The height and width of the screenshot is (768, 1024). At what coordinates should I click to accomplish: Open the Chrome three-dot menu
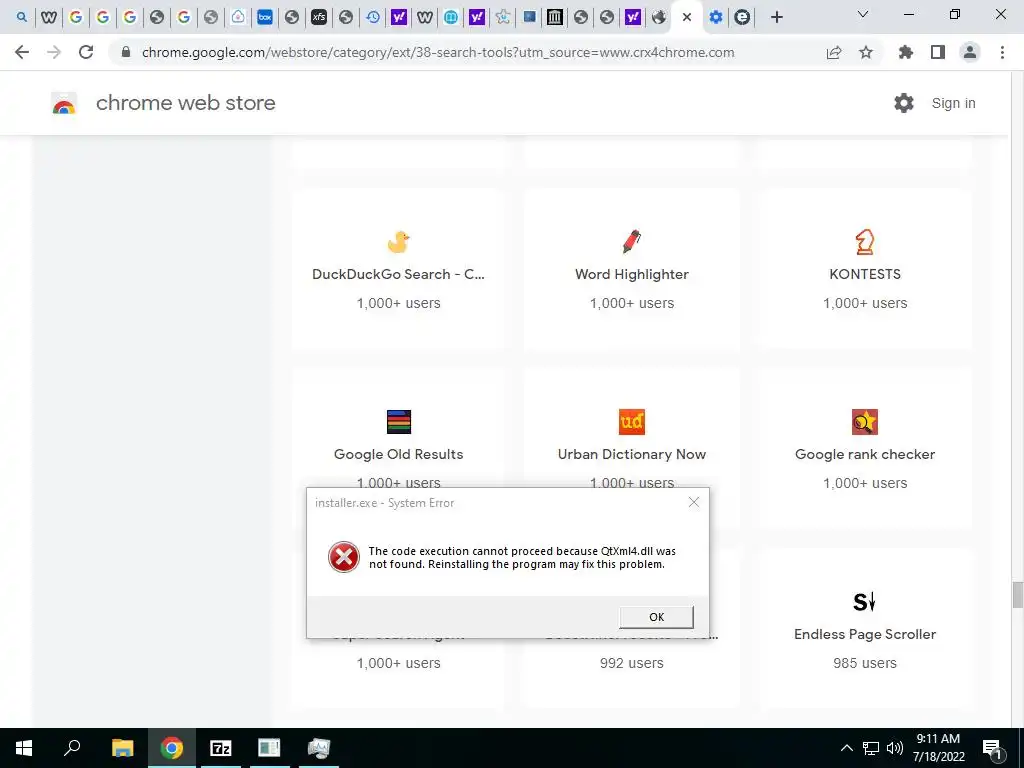(x=1002, y=52)
